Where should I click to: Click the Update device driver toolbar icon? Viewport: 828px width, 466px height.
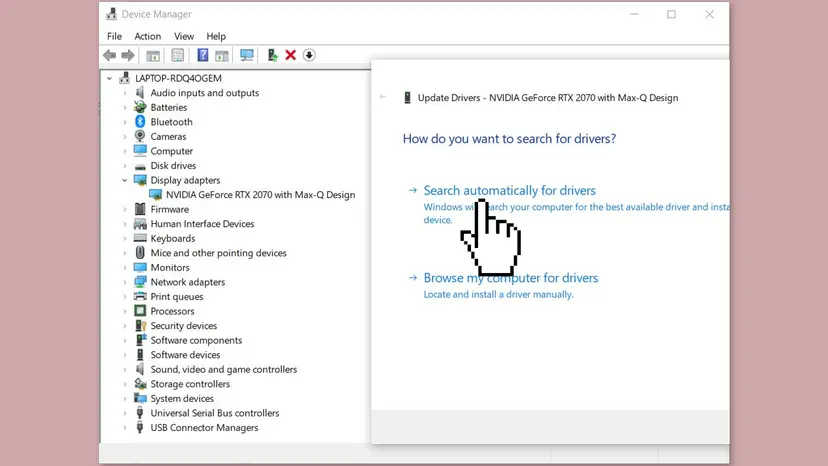272,55
